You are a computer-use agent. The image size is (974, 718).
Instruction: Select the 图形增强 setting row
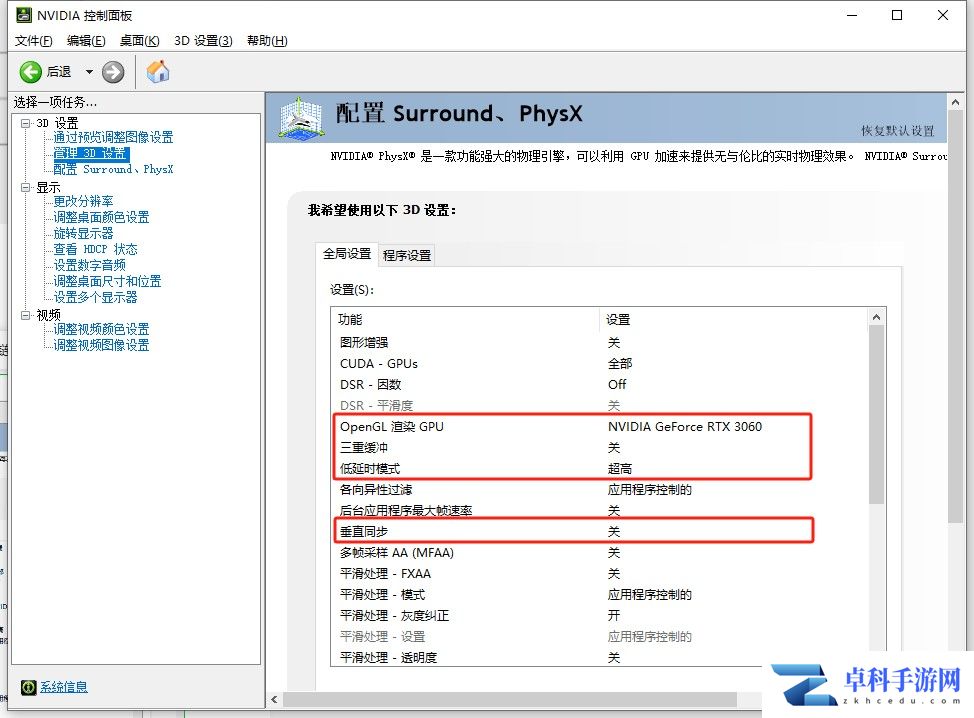point(599,342)
